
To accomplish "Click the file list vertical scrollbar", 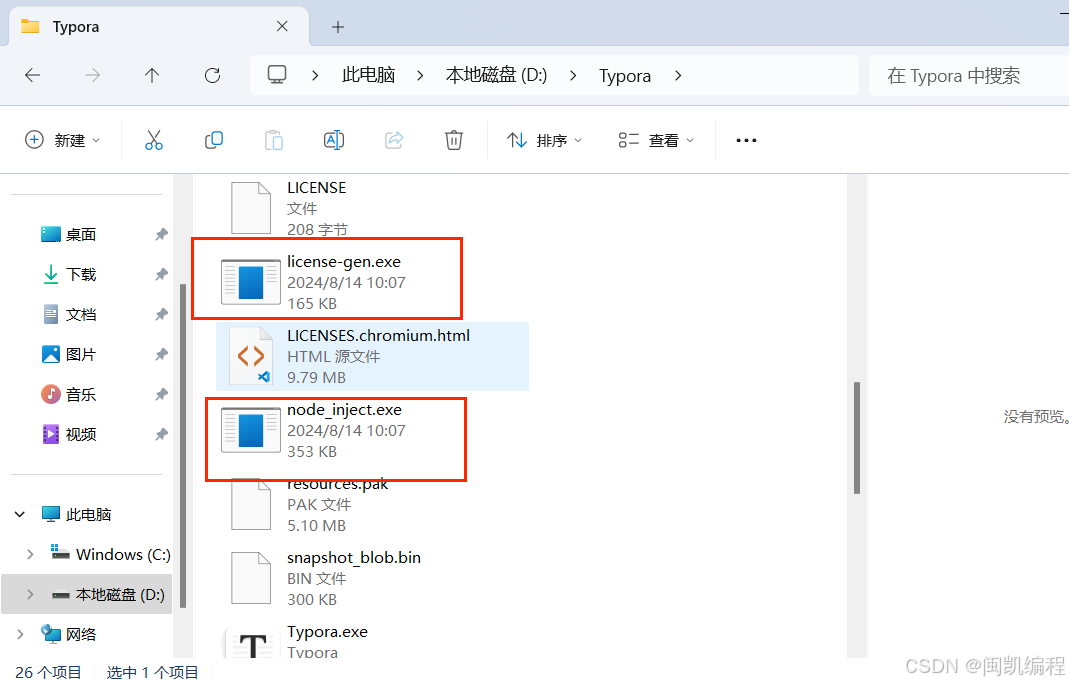I will pyautogui.click(x=857, y=438).
